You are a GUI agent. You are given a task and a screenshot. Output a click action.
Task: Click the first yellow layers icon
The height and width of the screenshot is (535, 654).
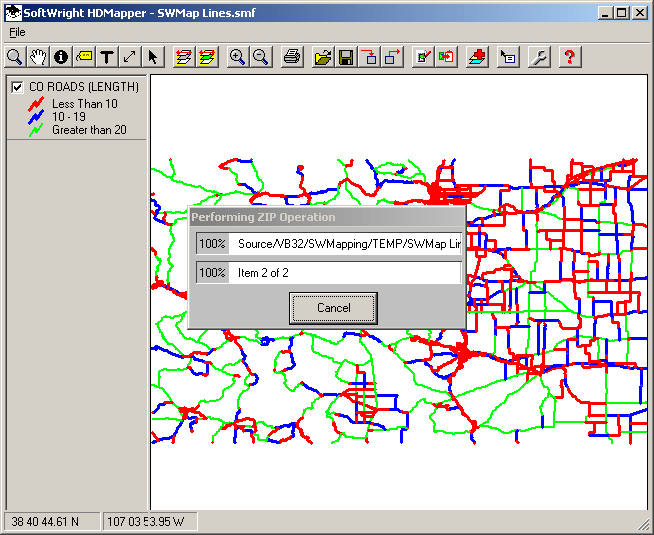point(184,57)
